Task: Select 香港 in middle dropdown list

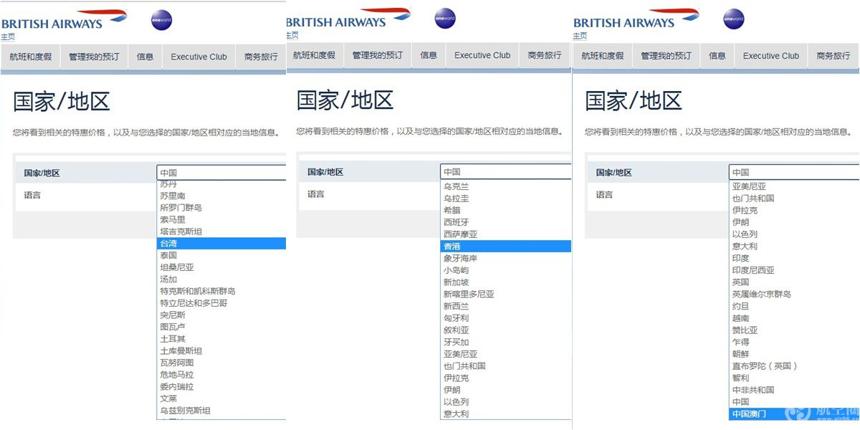Action: tap(505, 246)
